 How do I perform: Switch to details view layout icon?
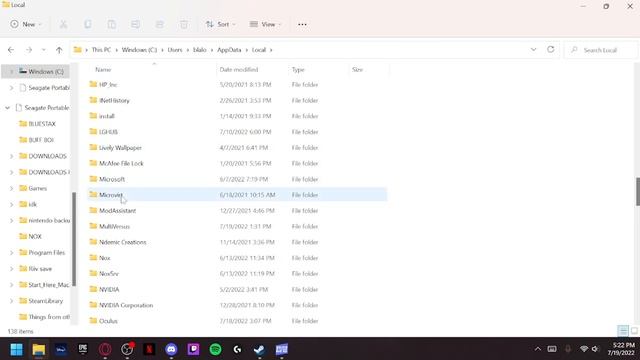click(x=623, y=331)
